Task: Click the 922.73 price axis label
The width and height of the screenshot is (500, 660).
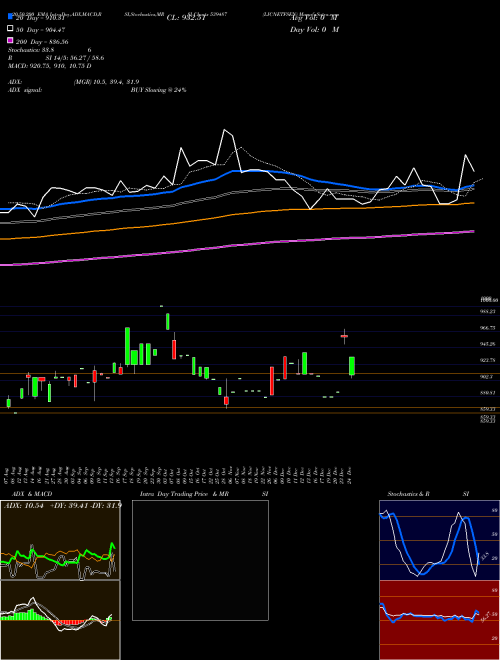Action: 488,360
